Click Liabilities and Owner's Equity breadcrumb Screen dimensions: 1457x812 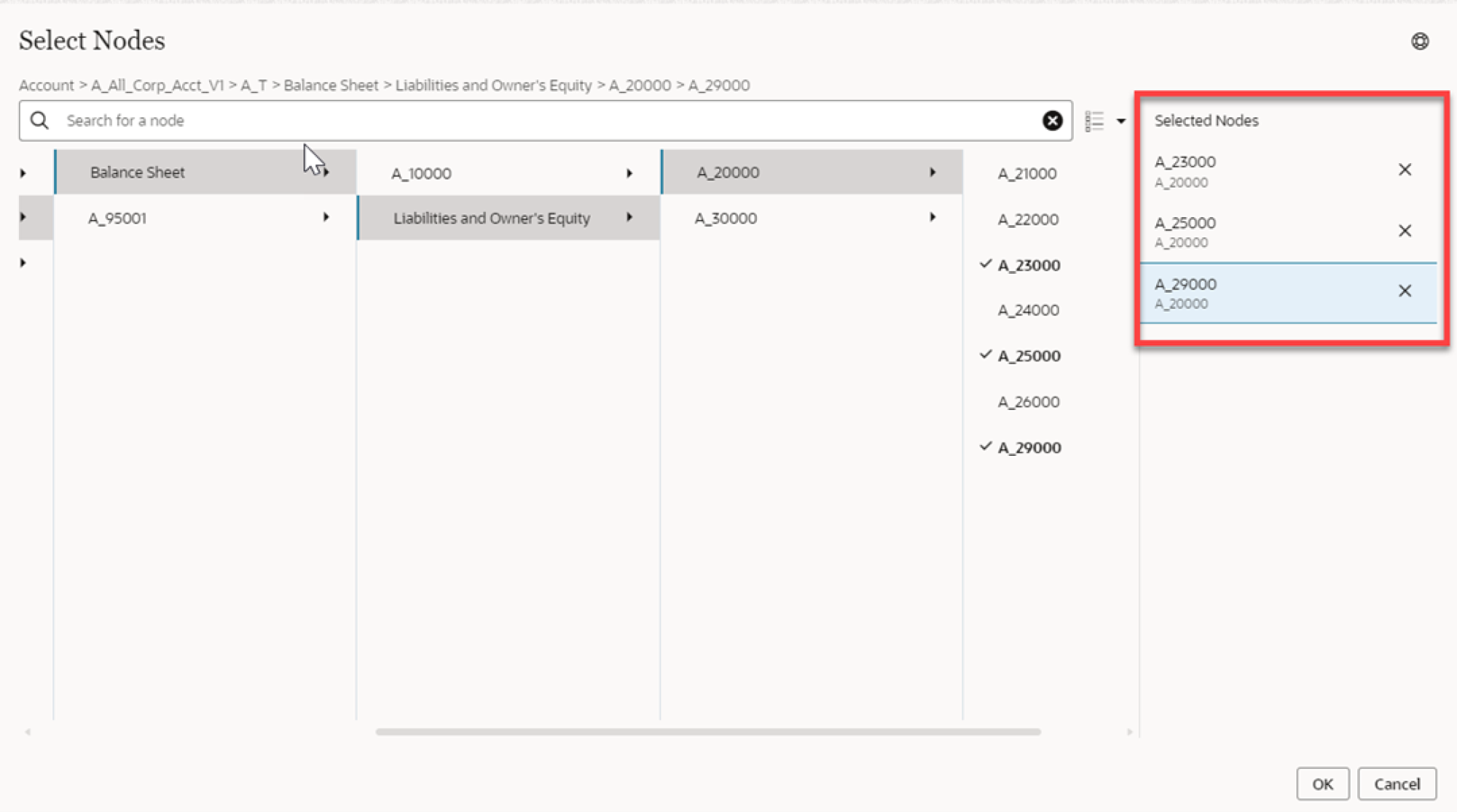(494, 85)
